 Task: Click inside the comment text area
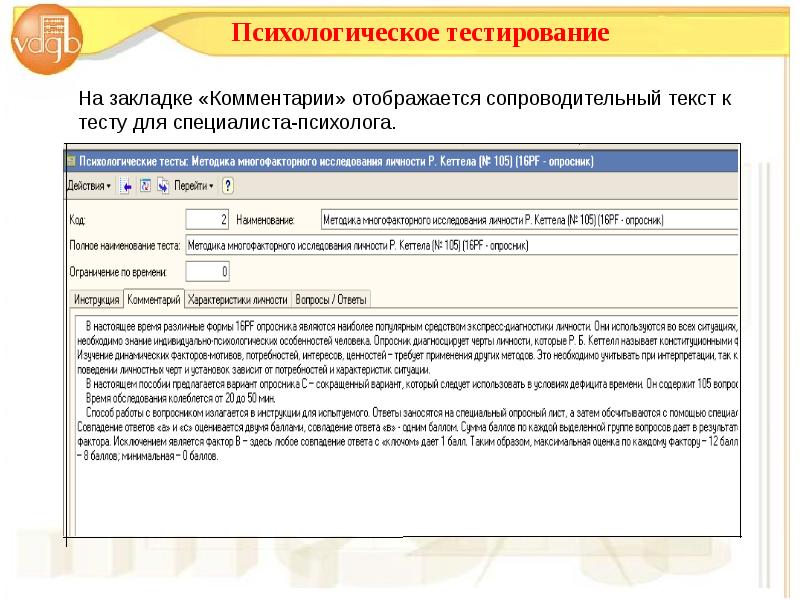click(x=400, y=480)
